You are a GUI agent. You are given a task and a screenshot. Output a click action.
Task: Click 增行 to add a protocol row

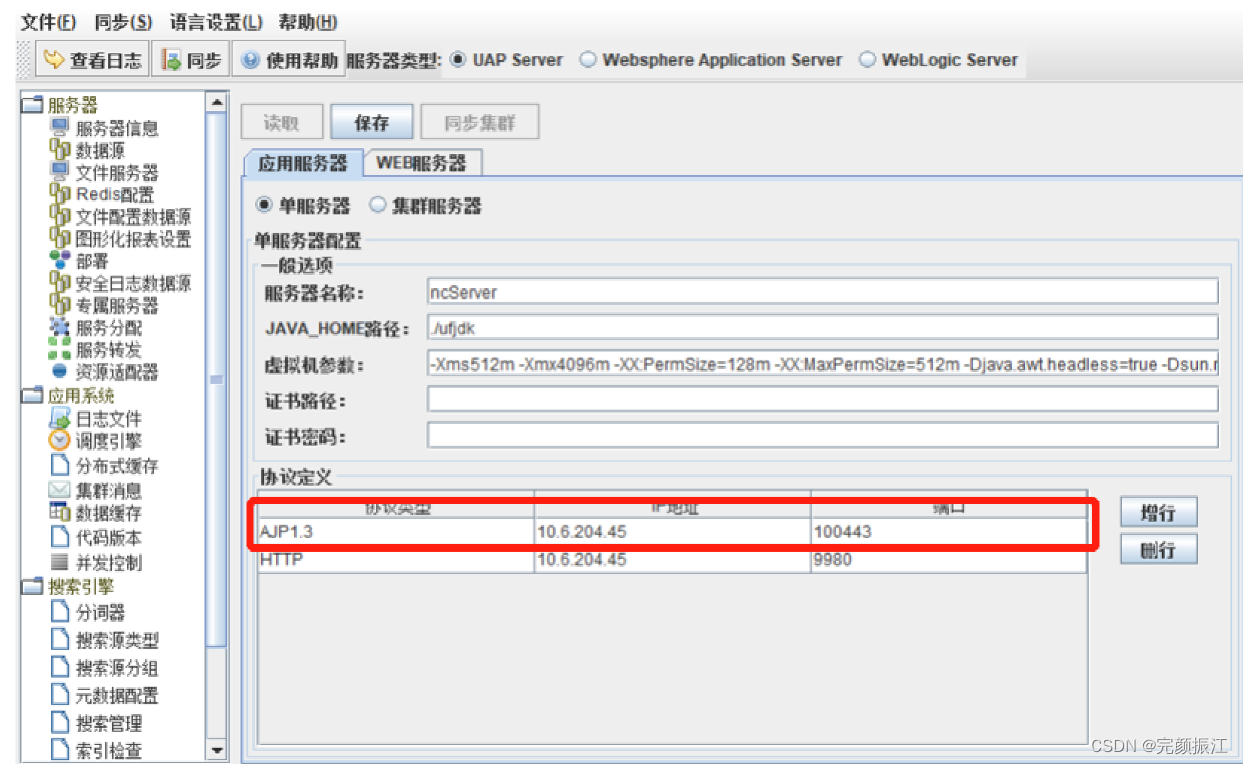tap(1157, 512)
